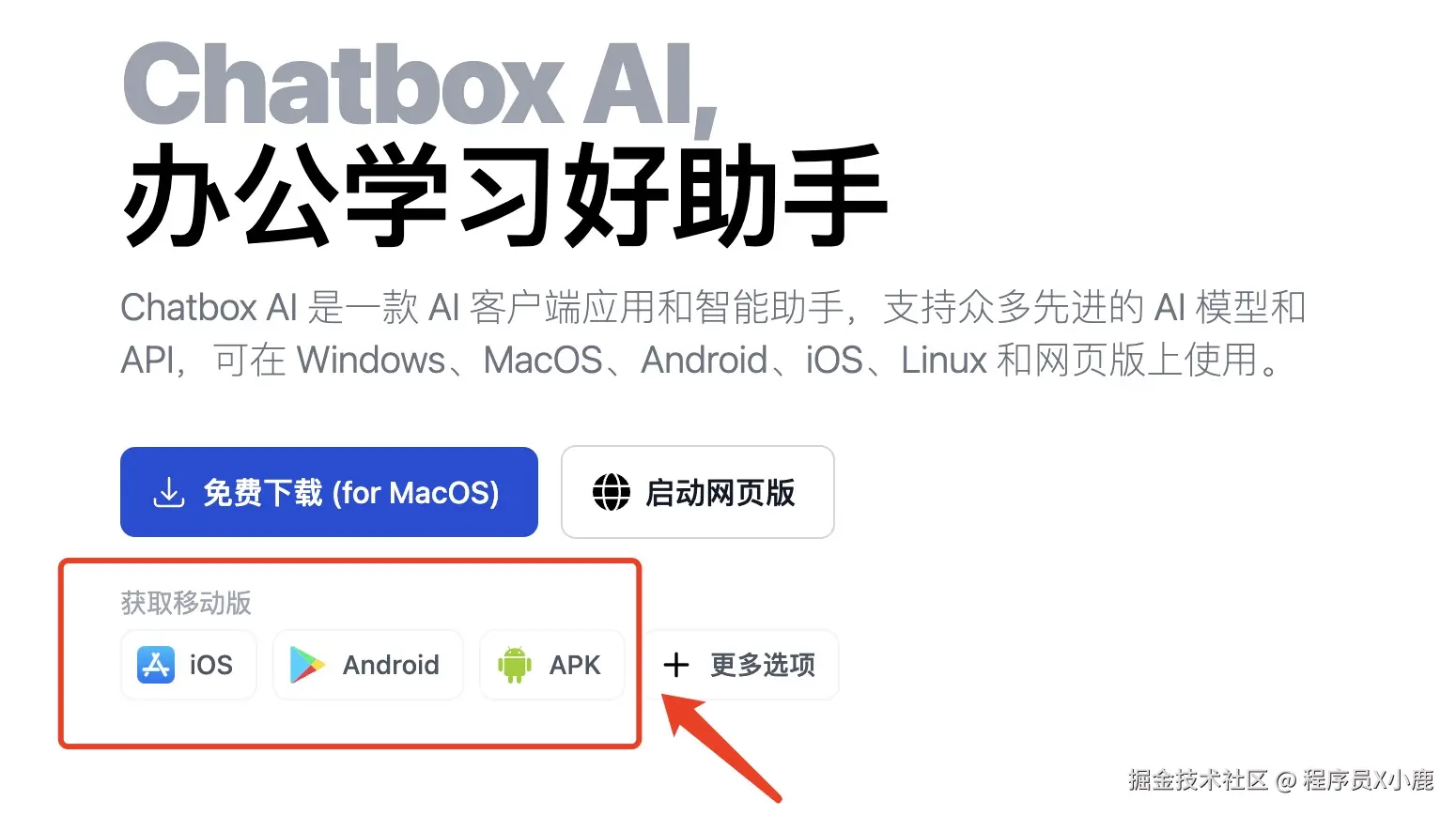Expand the 更多选项 options
This screenshot has height=815, width=1456.
click(762, 665)
